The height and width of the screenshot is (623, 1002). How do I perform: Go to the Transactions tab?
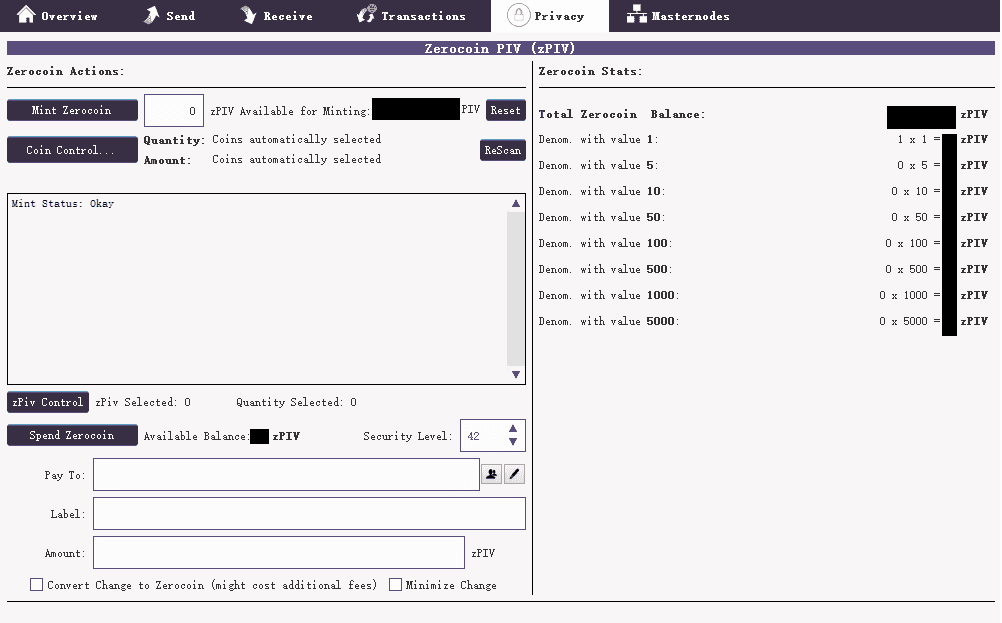pos(412,15)
